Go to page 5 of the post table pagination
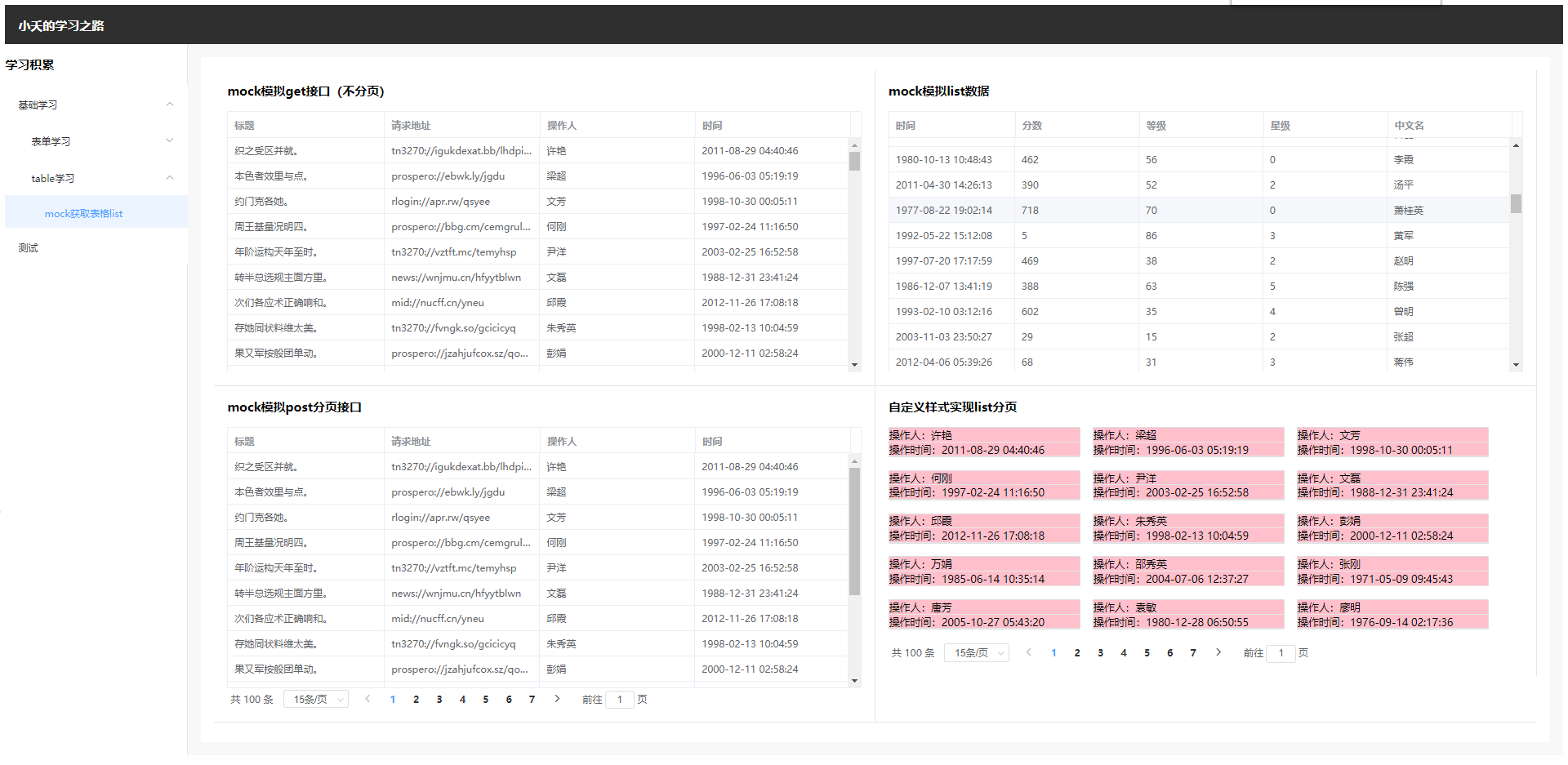This screenshot has width=1568, height=765. (486, 699)
